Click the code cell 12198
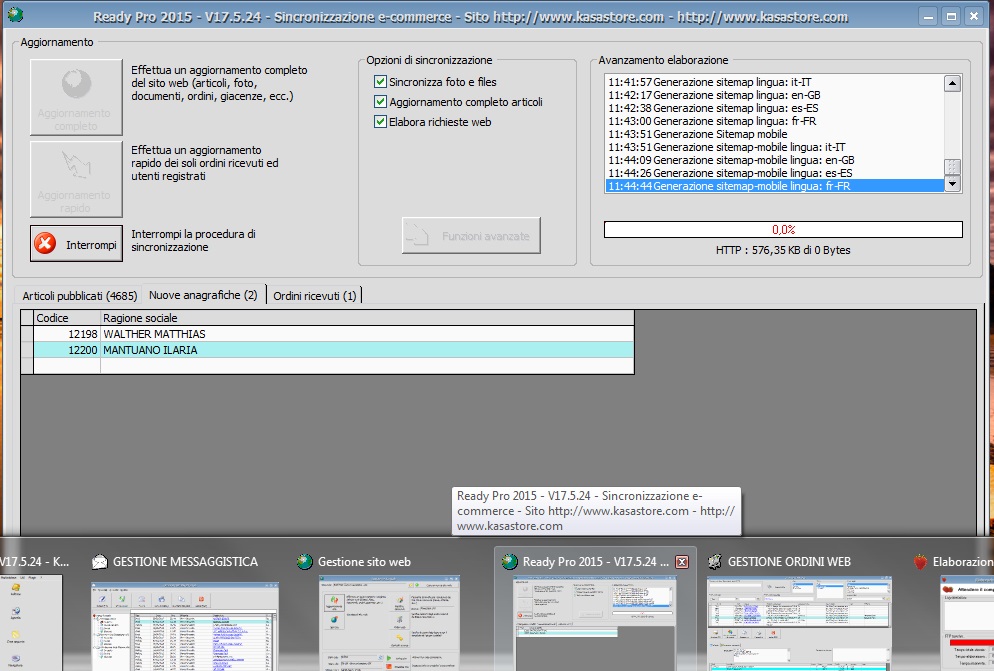 click(x=67, y=334)
